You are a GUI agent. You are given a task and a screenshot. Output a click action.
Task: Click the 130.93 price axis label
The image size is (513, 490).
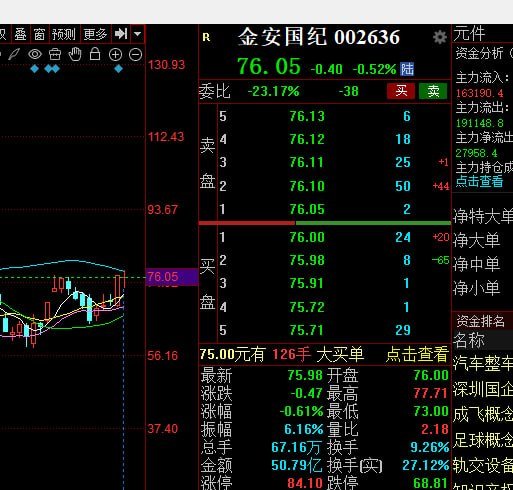[166, 65]
